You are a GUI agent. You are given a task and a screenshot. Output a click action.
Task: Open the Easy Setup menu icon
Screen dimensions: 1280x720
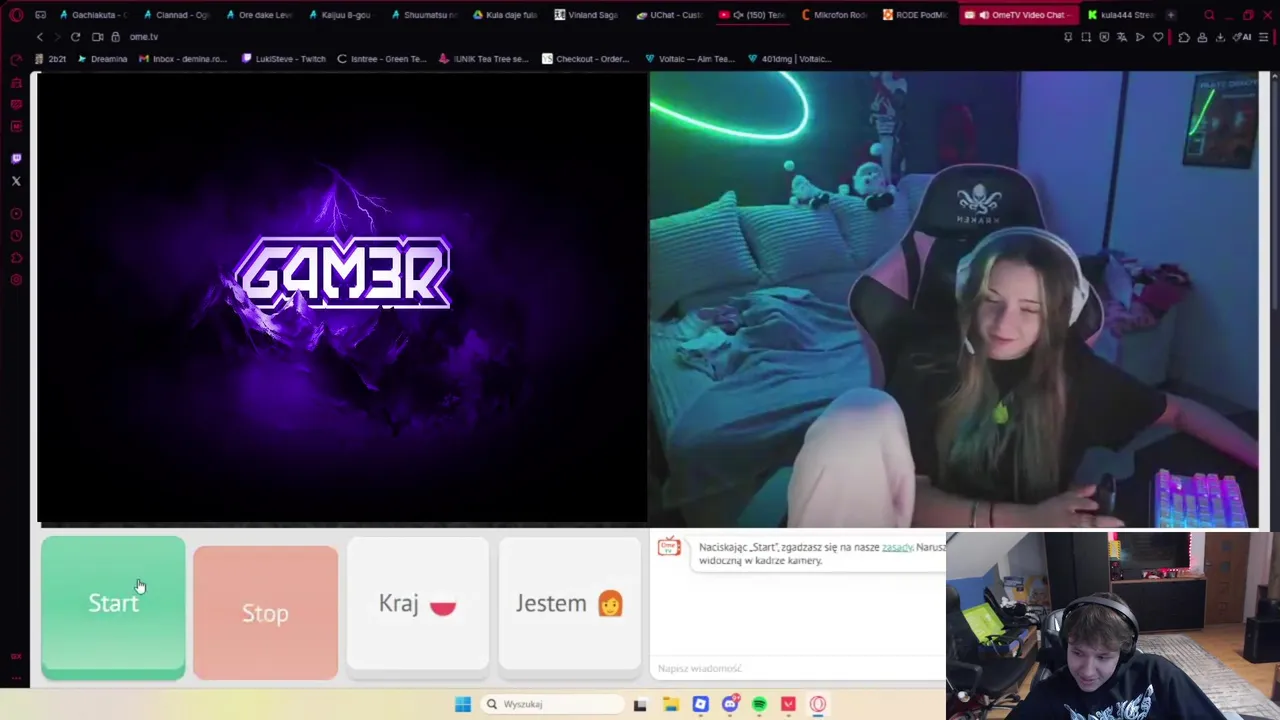(1264, 37)
